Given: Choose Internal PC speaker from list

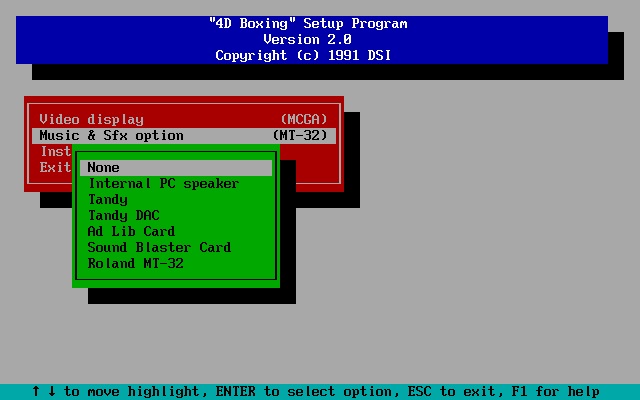Looking at the screenshot, I should click(163, 183).
